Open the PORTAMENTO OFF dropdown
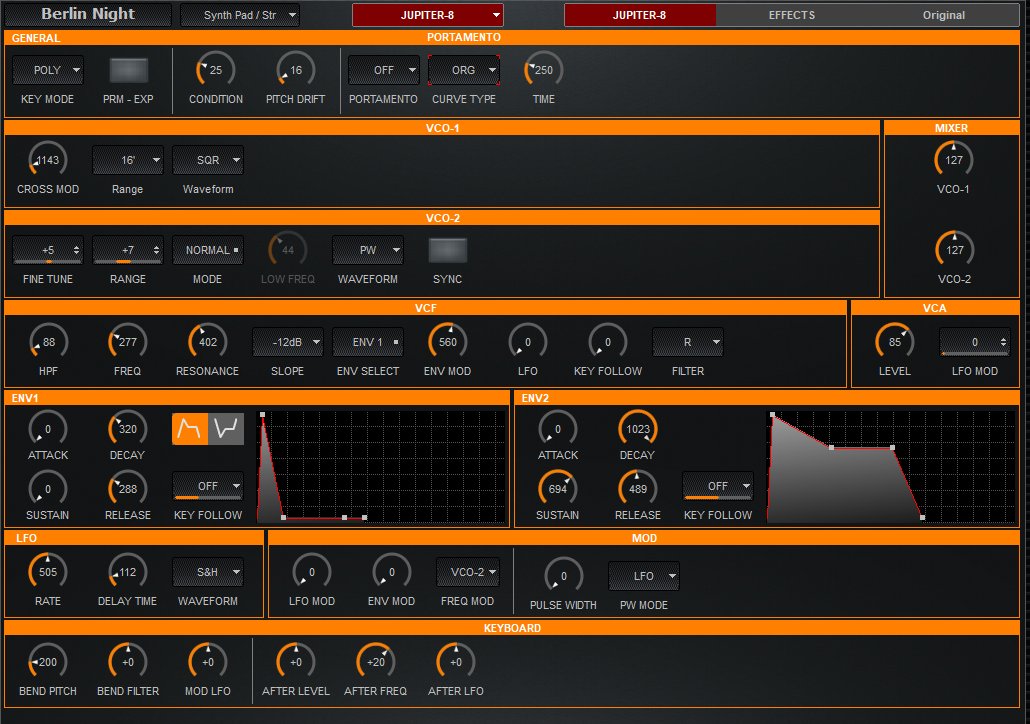1030x724 pixels. 384,70
